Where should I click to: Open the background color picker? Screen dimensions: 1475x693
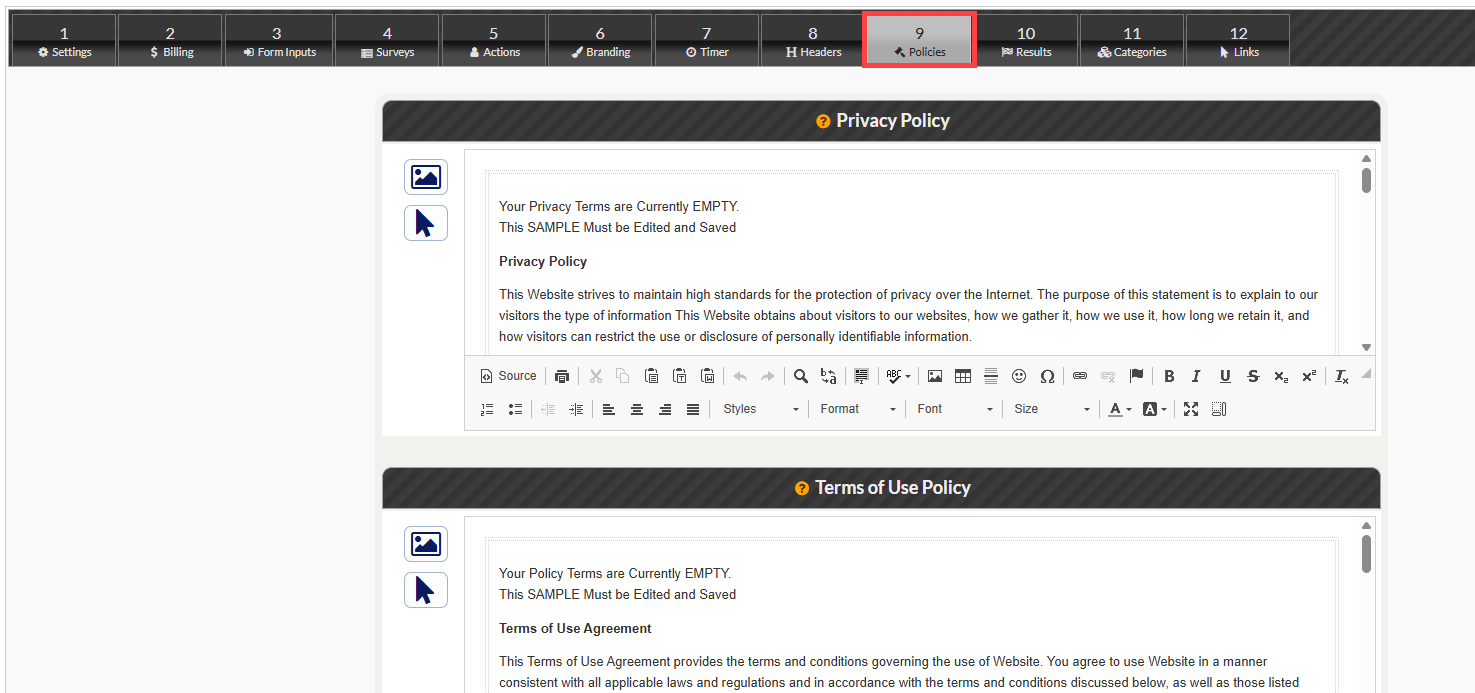pyautogui.click(x=1154, y=409)
